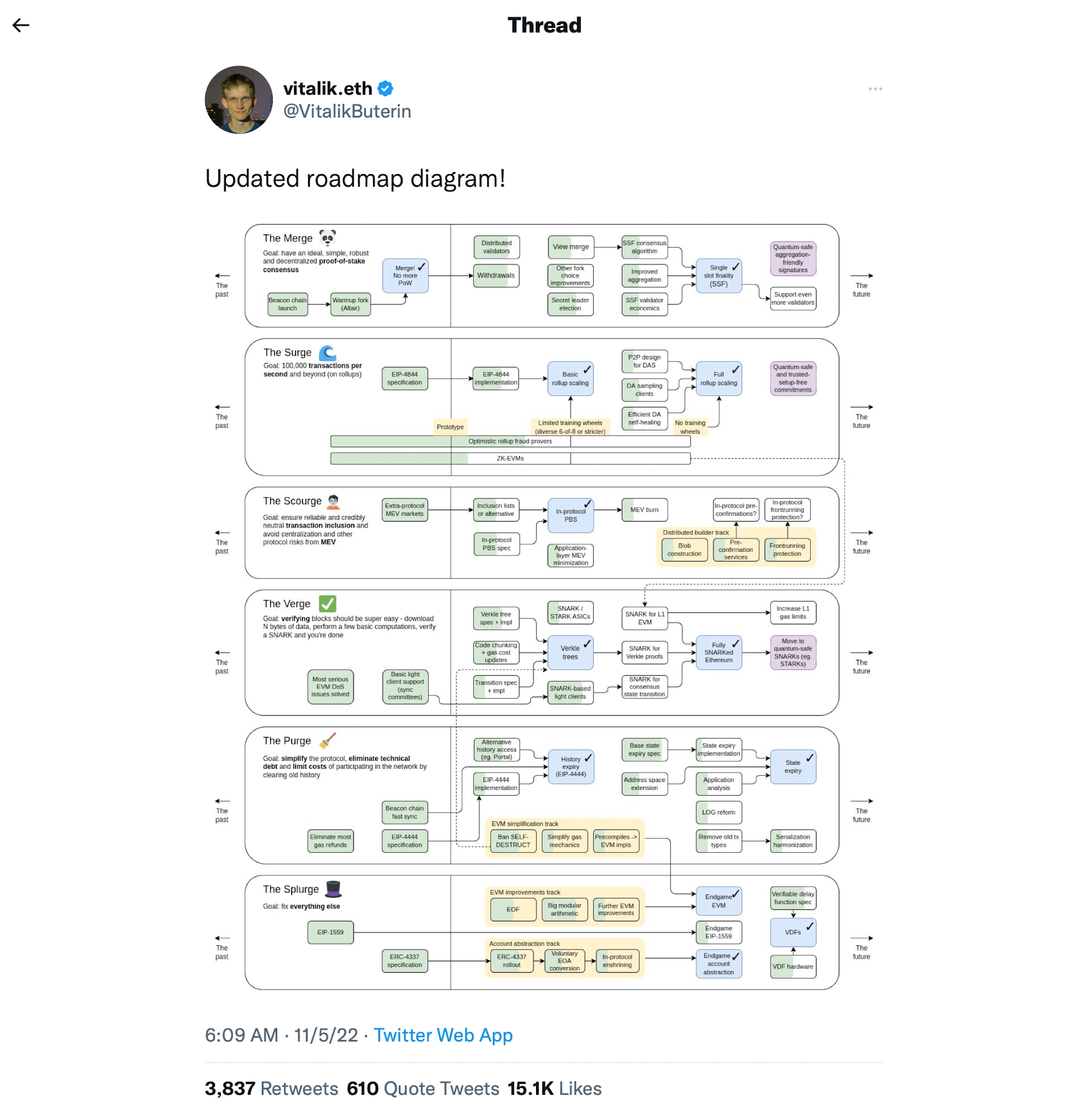Click the 'Updated roadmap diagram!' tweet text
Viewport: 1092px width, 1114px height.
click(356, 178)
